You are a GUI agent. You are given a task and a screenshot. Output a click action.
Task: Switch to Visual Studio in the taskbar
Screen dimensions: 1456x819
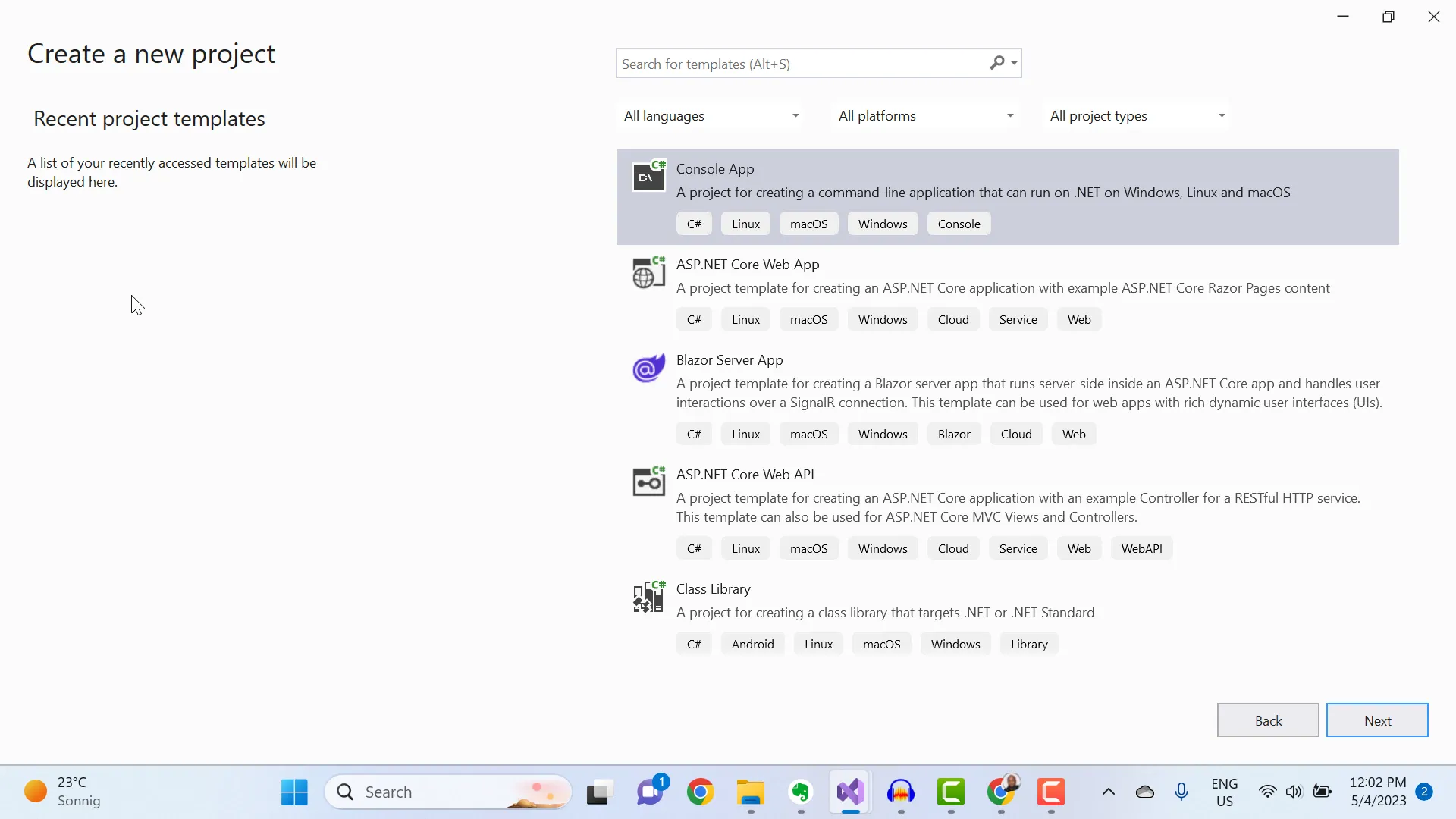(x=851, y=792)
